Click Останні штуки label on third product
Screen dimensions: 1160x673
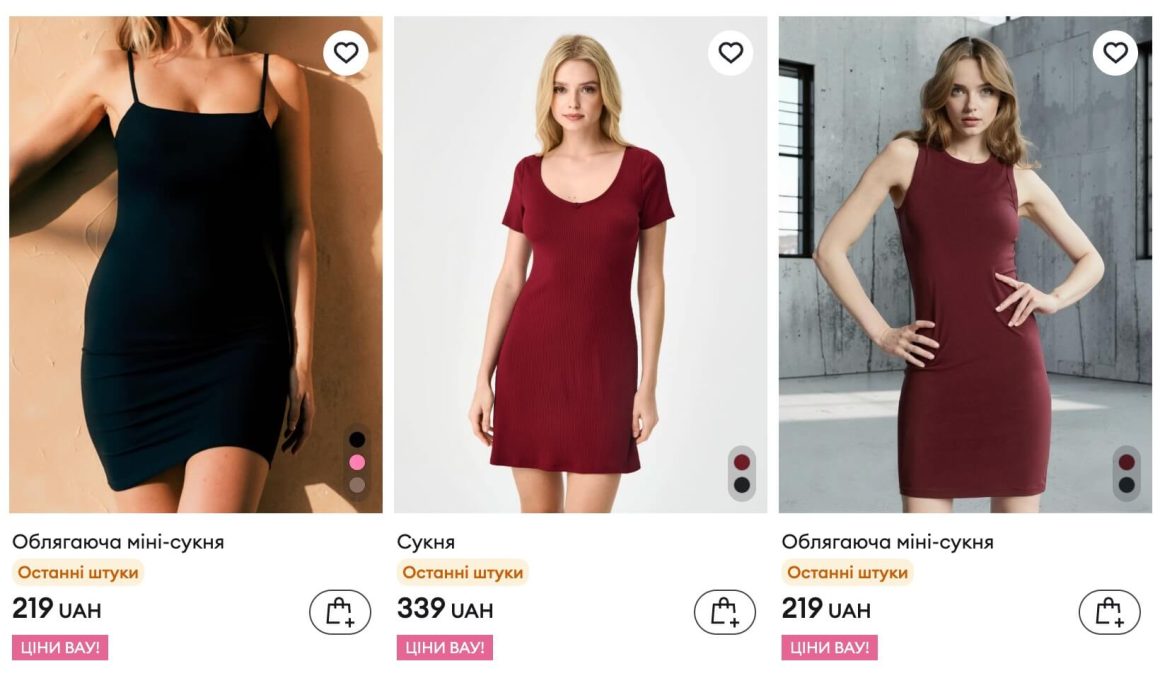point(847,573)
